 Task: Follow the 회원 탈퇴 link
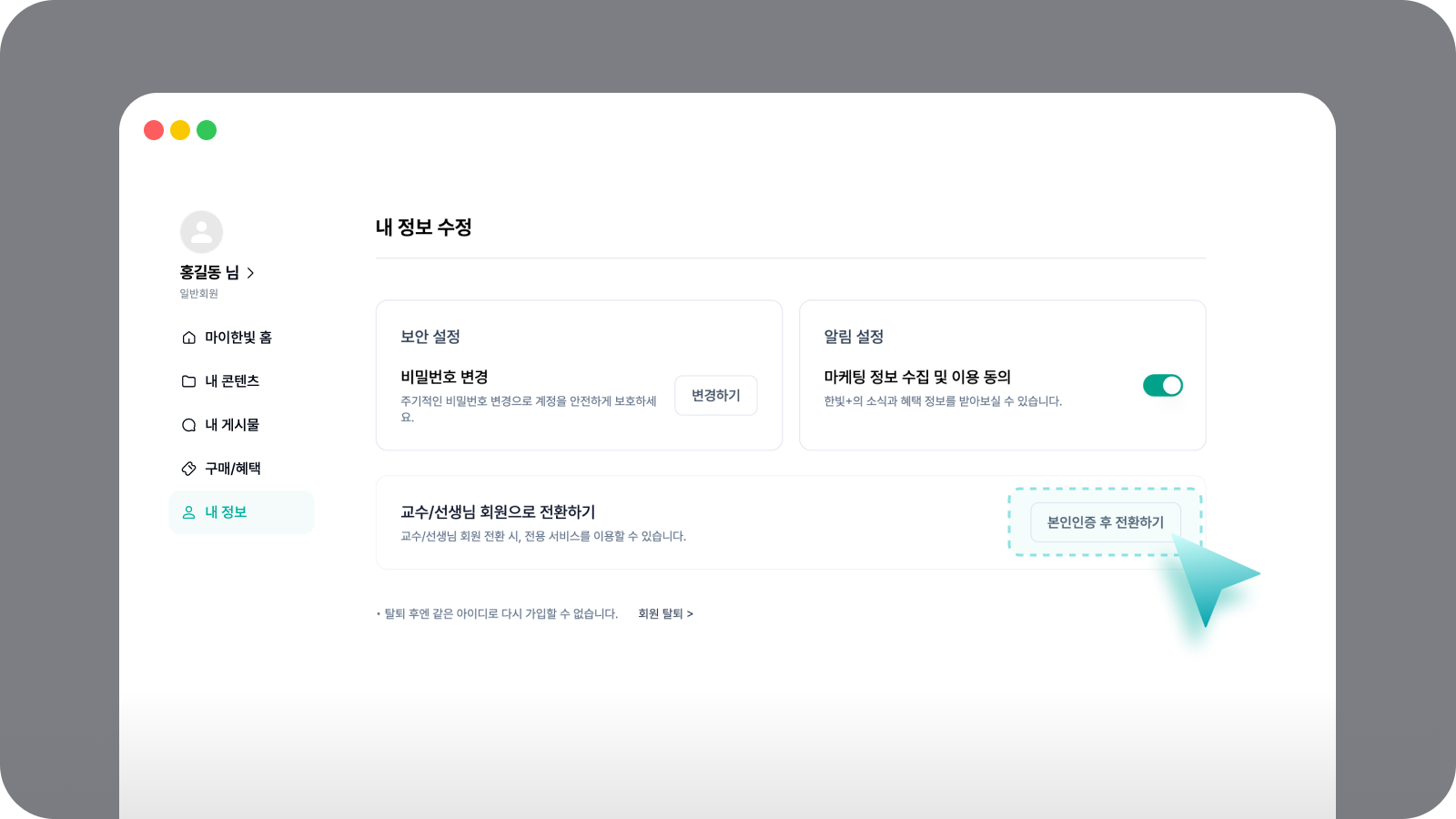point(665,614)
